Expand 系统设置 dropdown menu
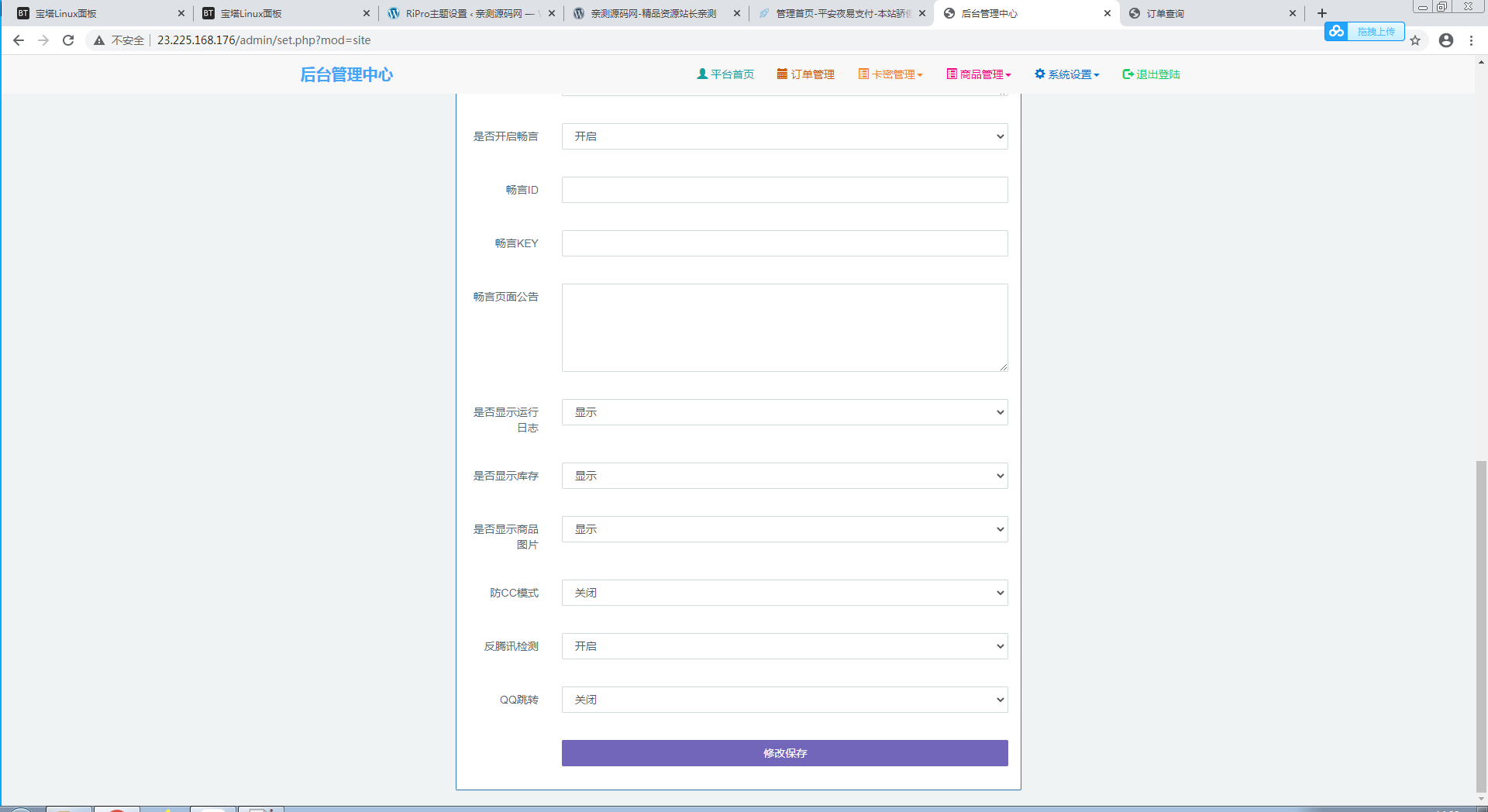 click(1067, 74)
